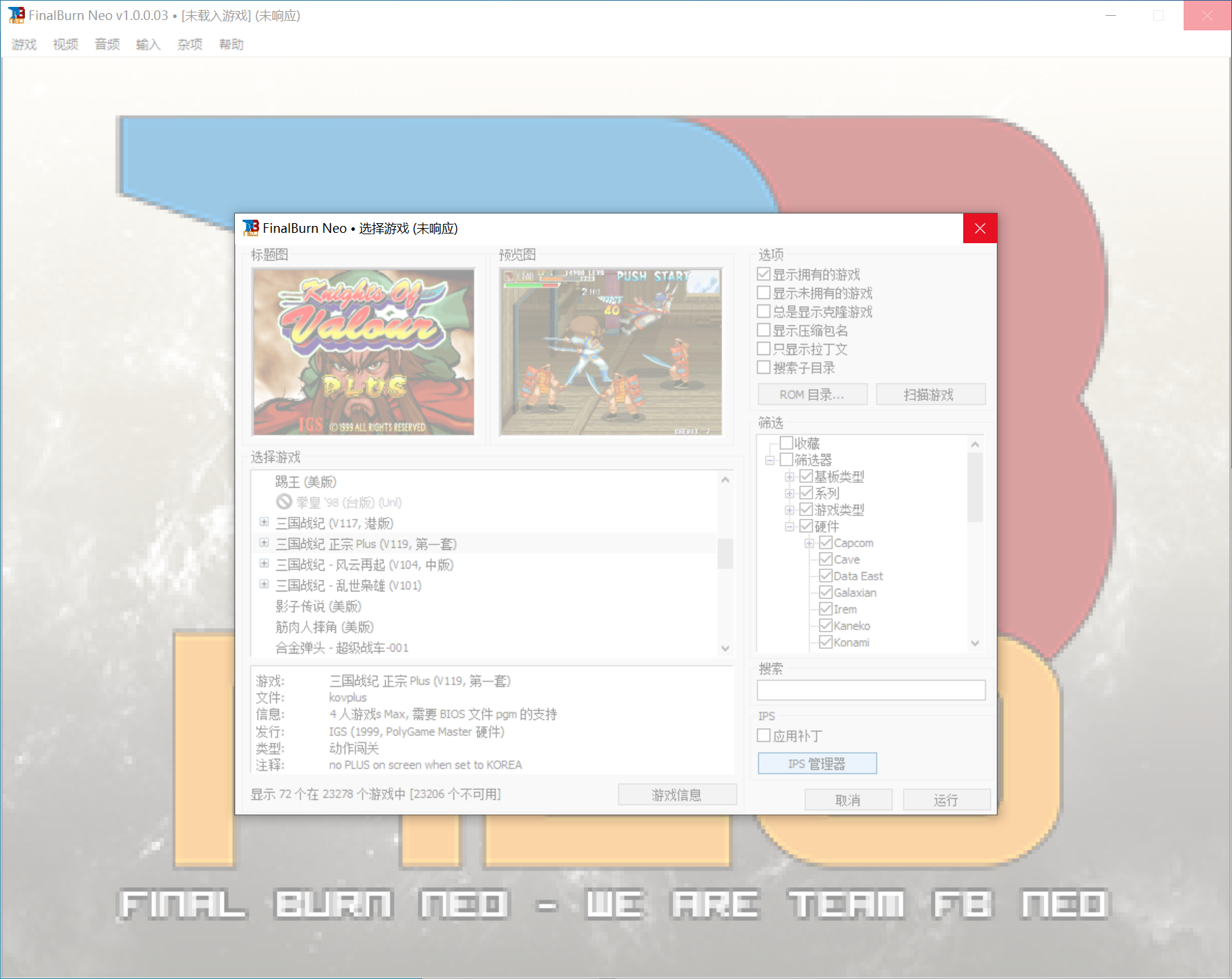Screen dimensions: 1232x979
Task: Enable 只显示拉丁文 checkbox
Action: (764, 349)
